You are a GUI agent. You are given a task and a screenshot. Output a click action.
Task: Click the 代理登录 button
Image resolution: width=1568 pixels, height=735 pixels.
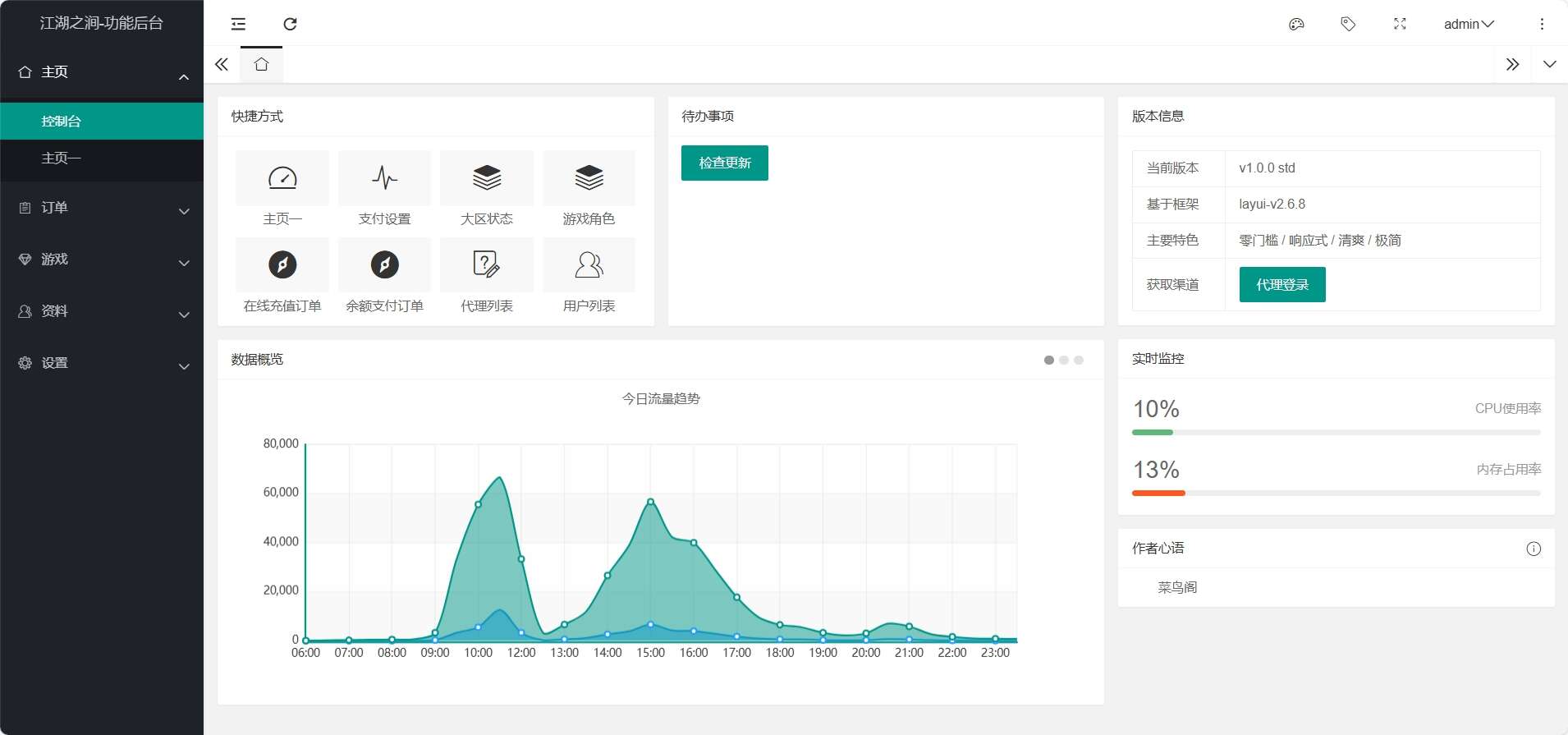click(1281, 284)
